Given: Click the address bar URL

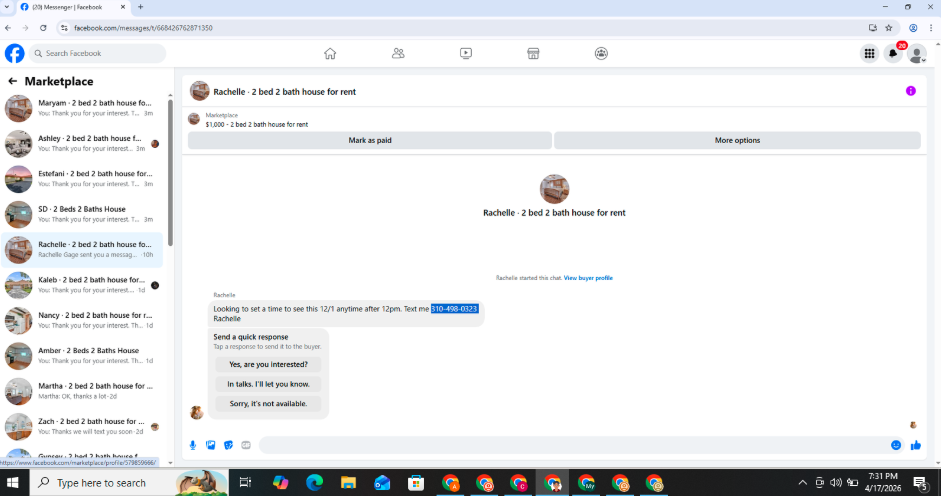Looking at the screenshot, I should coord(143,28).
